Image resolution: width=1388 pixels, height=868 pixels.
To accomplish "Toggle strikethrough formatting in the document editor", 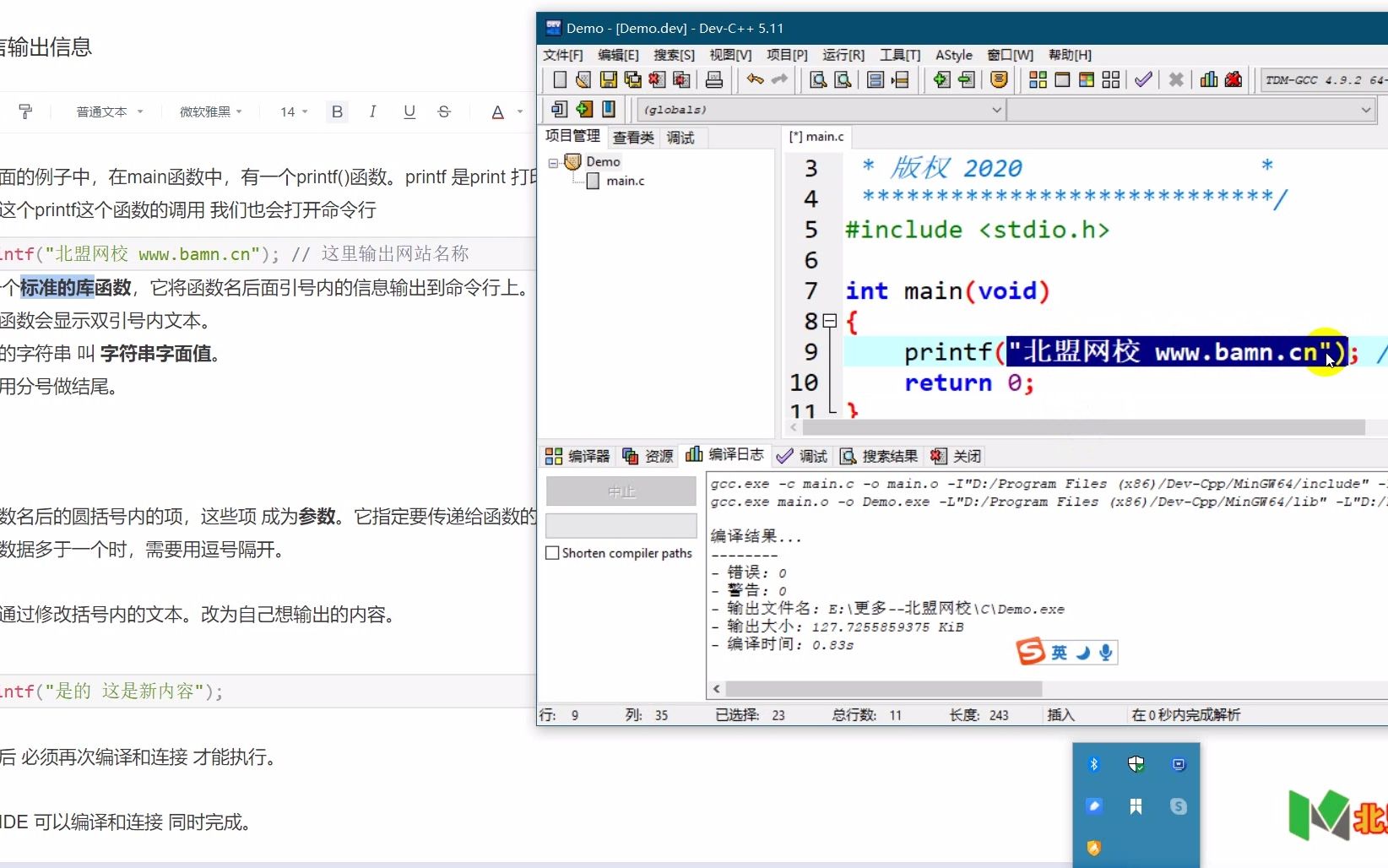I will (x=444, y=111).
